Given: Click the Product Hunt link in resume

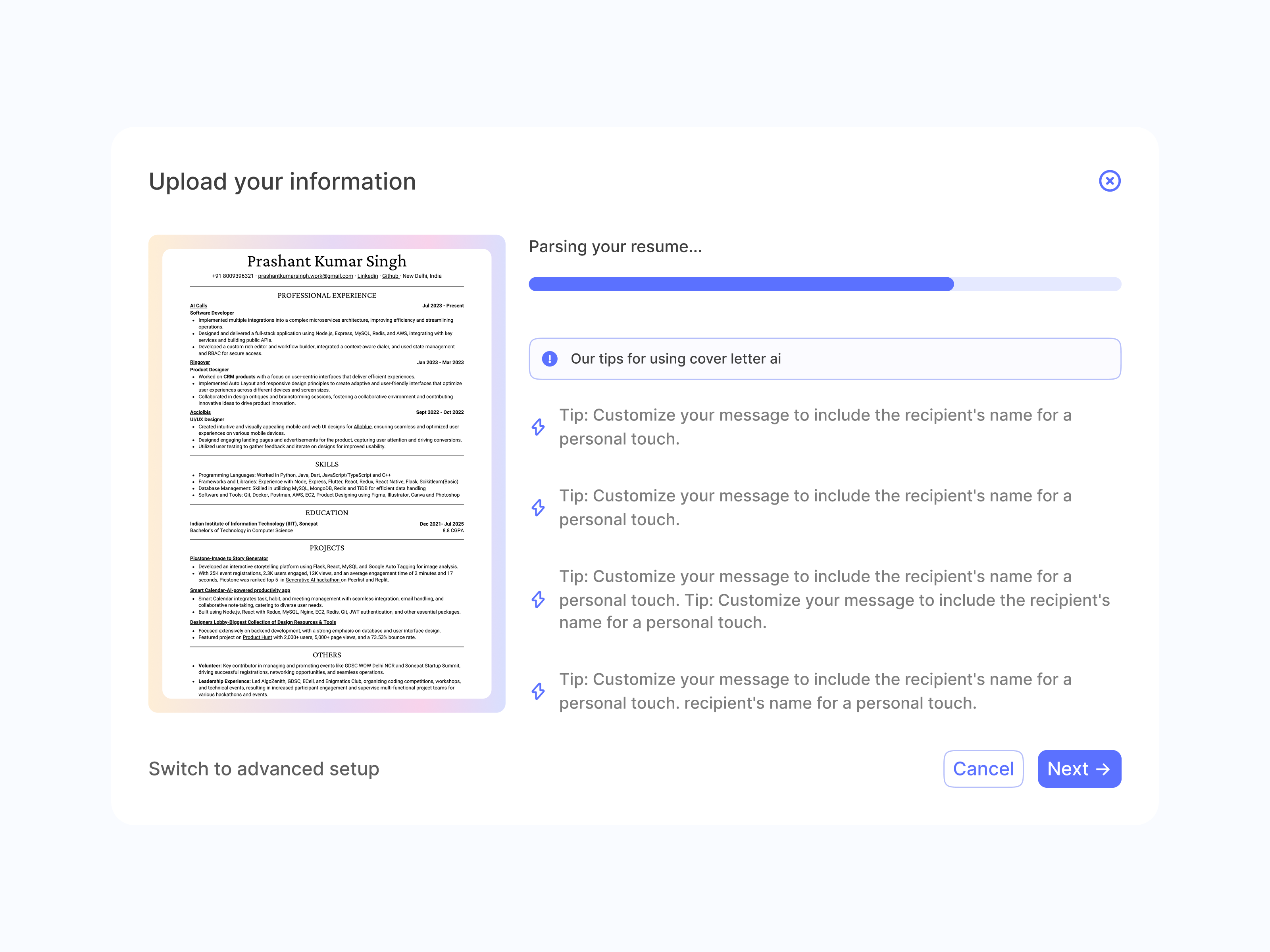Looking at the screenshot, I should (257, 637).
